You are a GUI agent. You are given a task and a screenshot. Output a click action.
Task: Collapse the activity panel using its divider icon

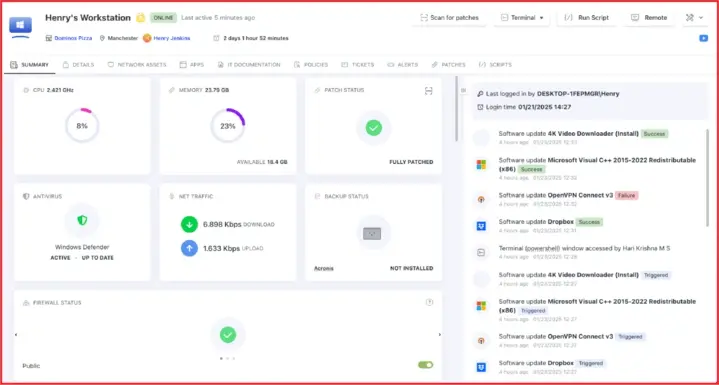pos(463,90)
